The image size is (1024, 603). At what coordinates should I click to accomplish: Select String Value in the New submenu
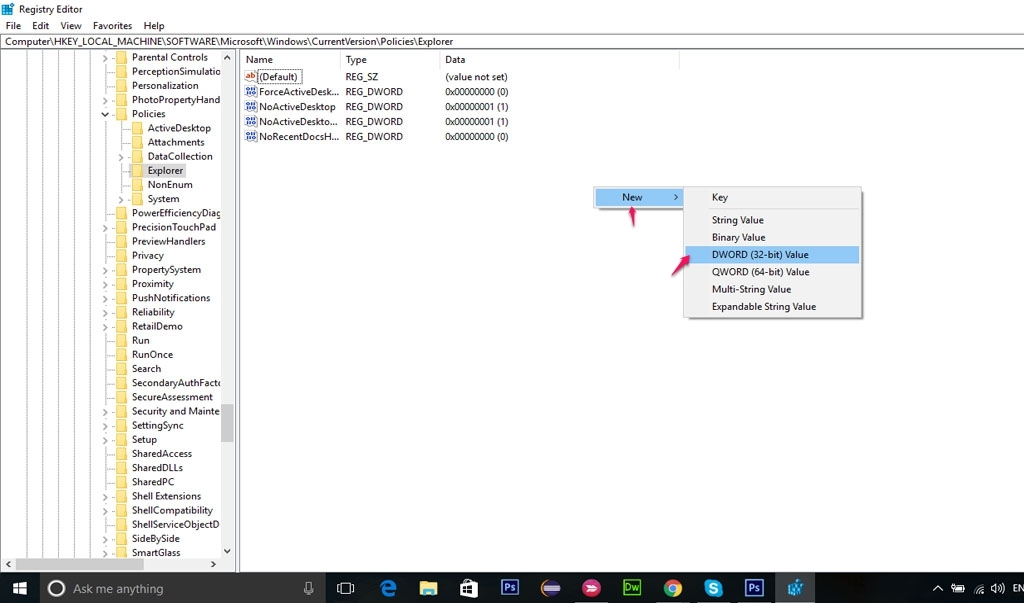pyautogui.click(x=737, y=220)
